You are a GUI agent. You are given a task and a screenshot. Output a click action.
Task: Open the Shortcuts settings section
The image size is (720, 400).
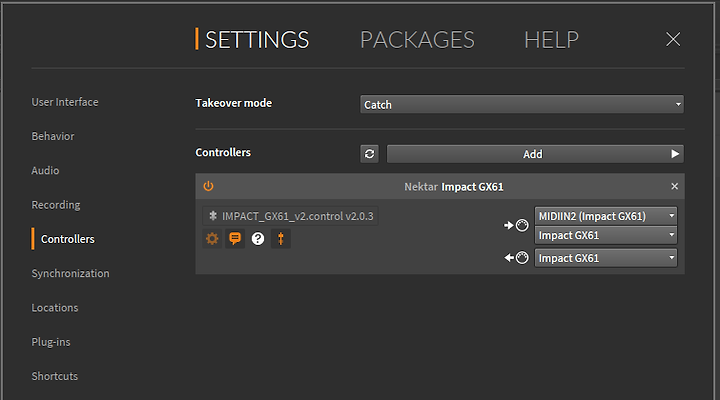click(55, 376)
